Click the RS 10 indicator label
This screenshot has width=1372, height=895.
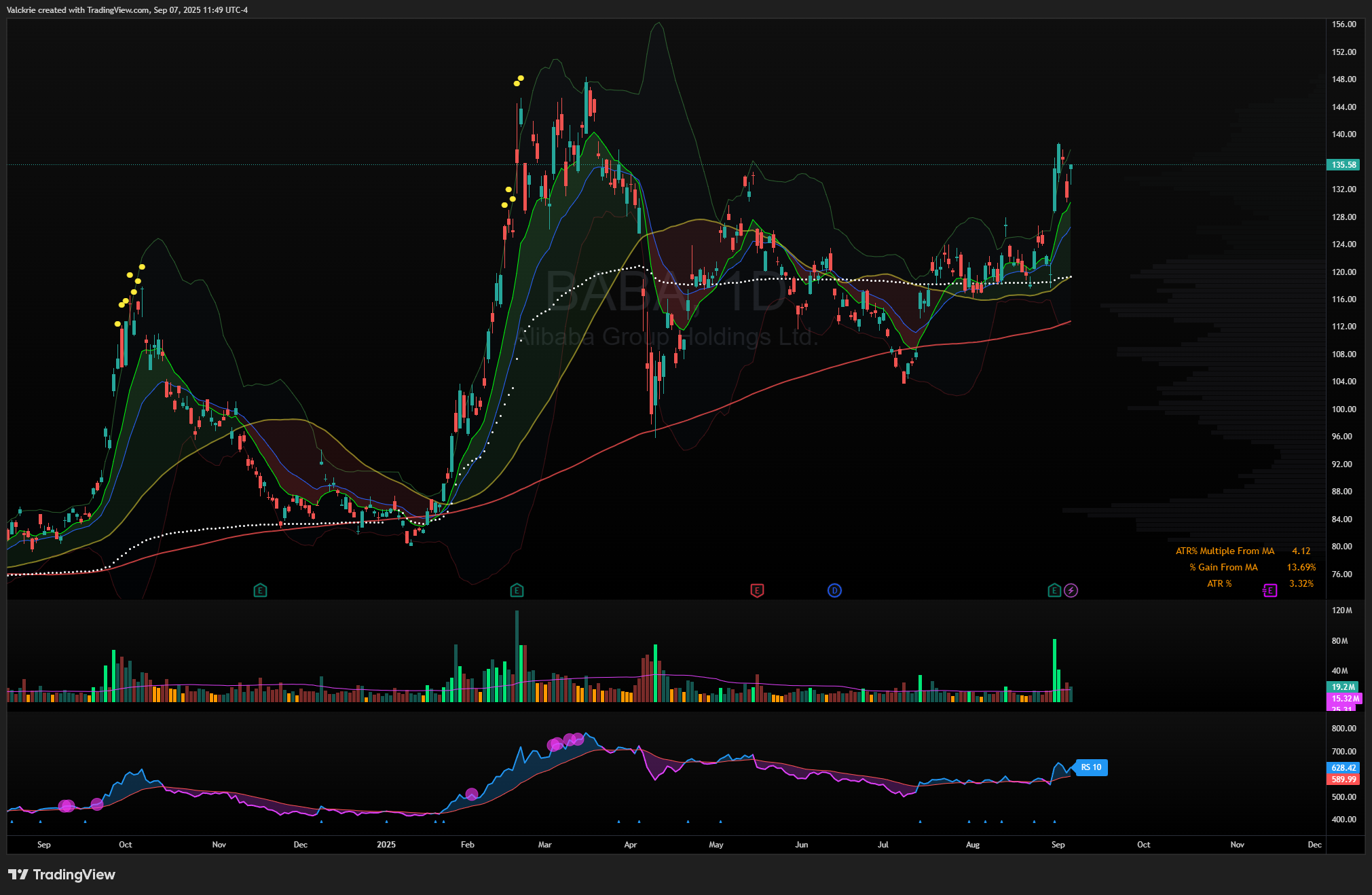click(x=1091, y=767)
